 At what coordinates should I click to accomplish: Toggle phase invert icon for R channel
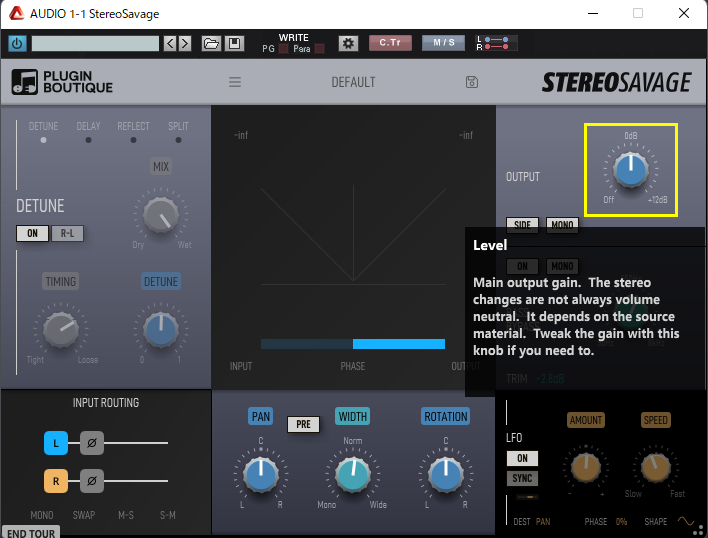[x=92, y=481]
